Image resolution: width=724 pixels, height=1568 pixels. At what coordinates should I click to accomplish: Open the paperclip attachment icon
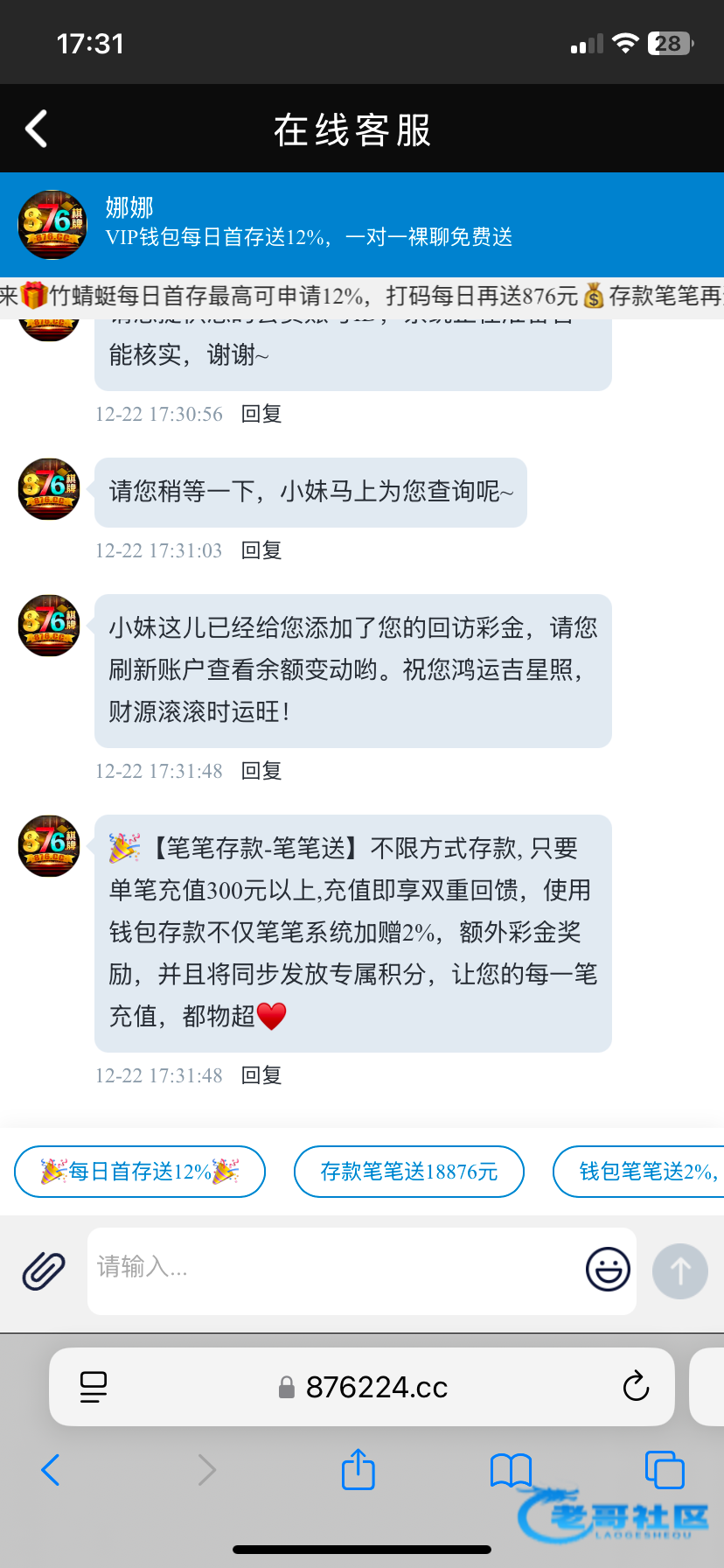click(x=44, y=1270)
